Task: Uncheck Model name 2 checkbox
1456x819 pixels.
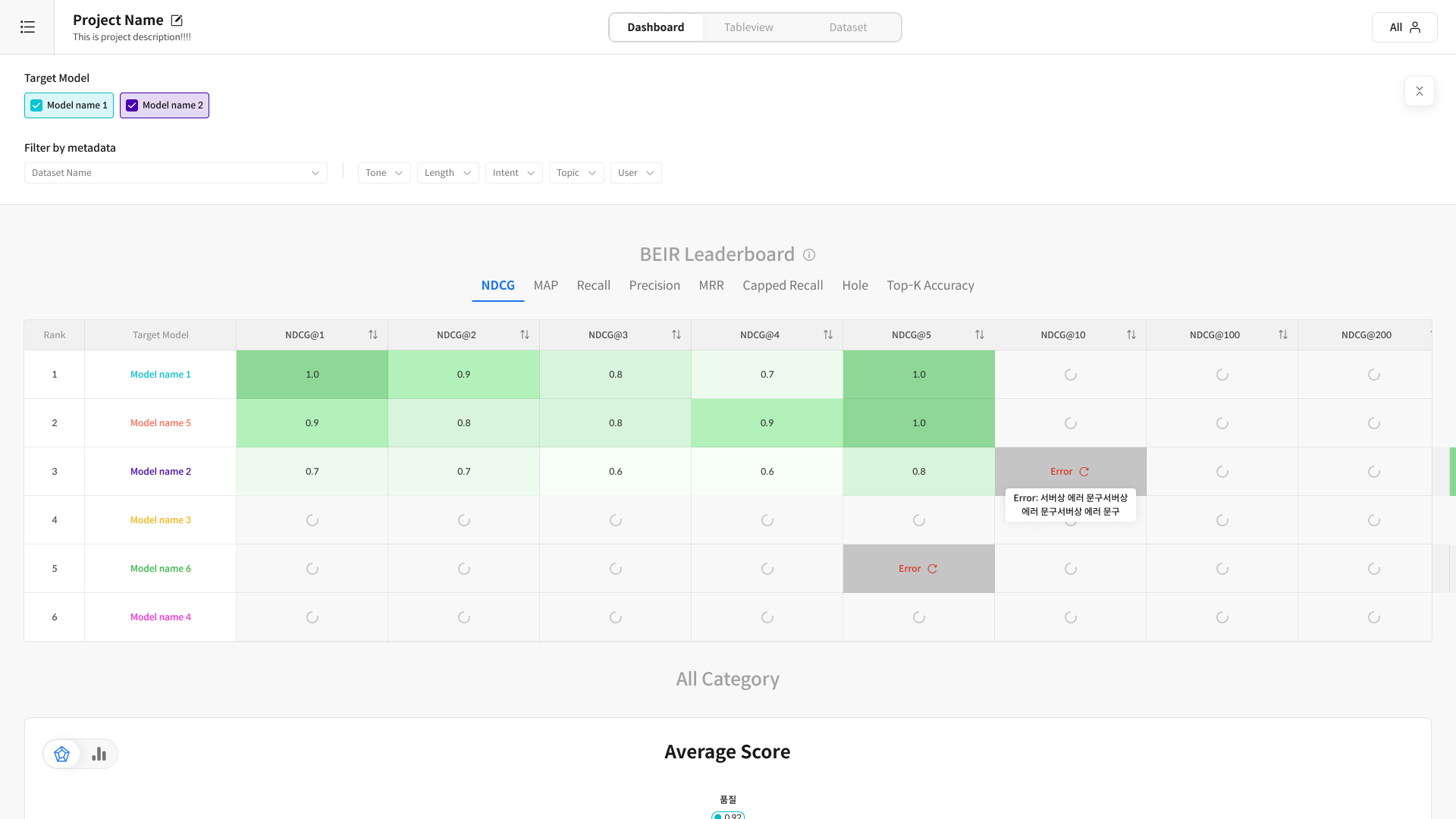Action: 132,105
